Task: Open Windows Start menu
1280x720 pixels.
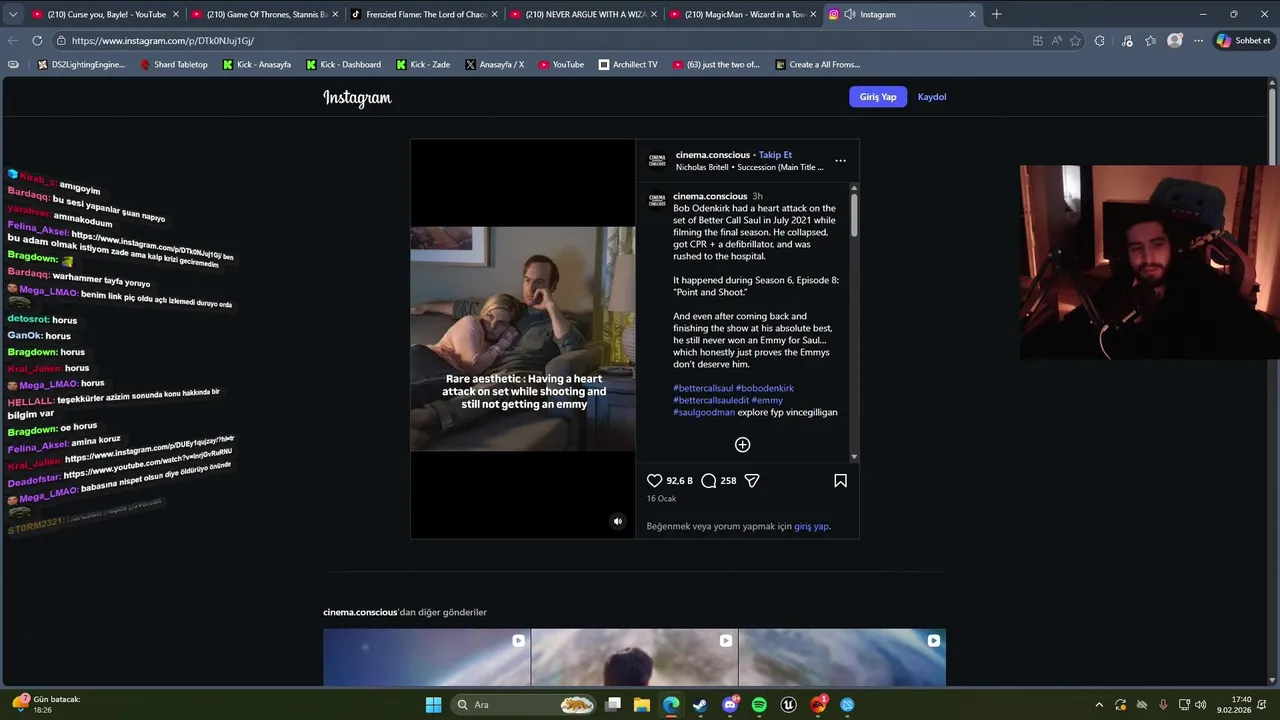Action: (x=433, y=705)
